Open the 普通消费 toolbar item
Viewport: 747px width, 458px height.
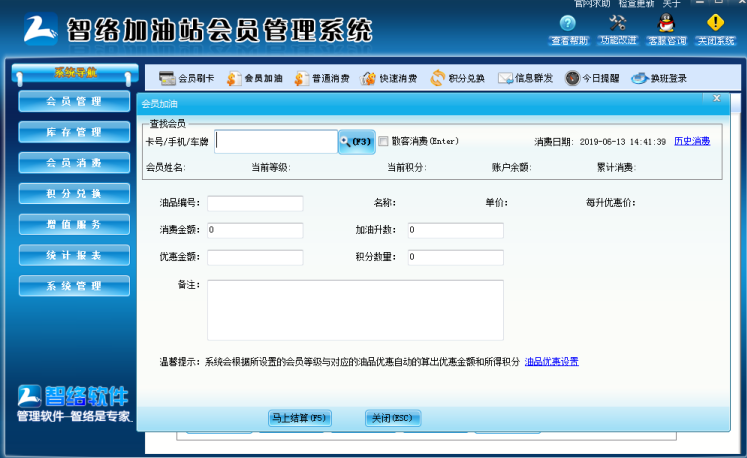point(322,78)
